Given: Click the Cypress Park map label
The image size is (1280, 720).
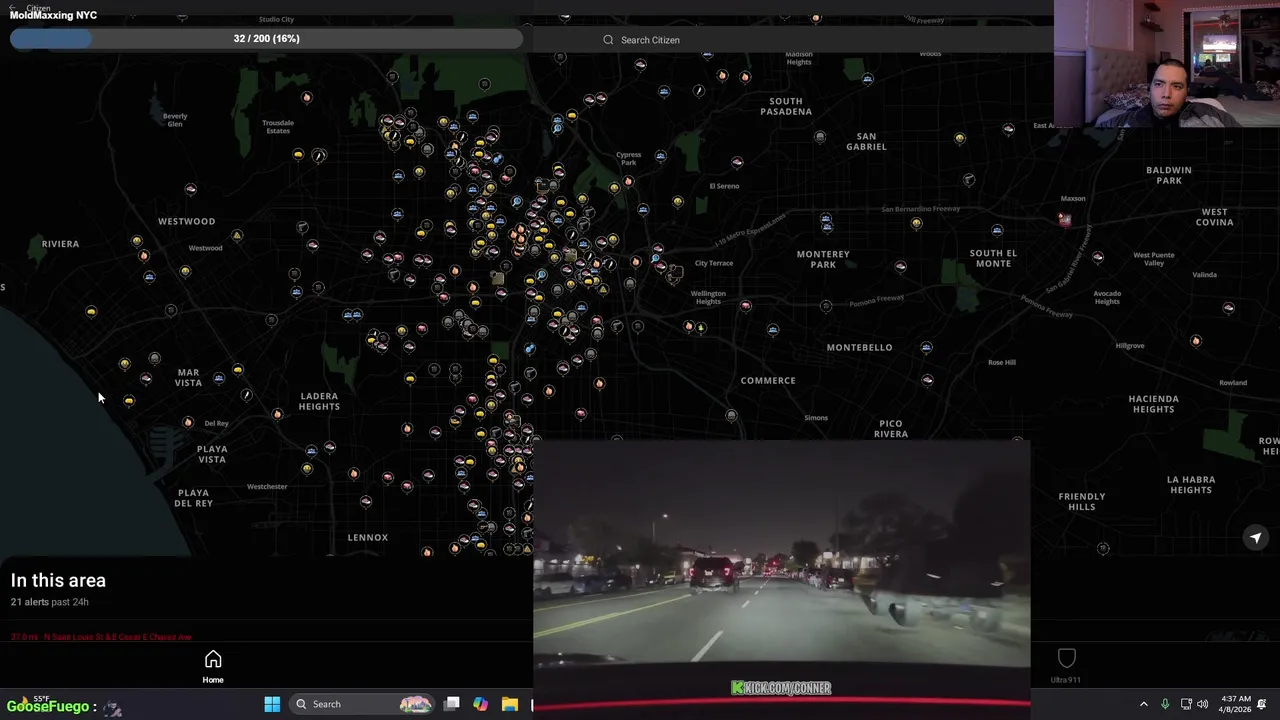Looking at the screenshot, I should [x=629, y=158].
